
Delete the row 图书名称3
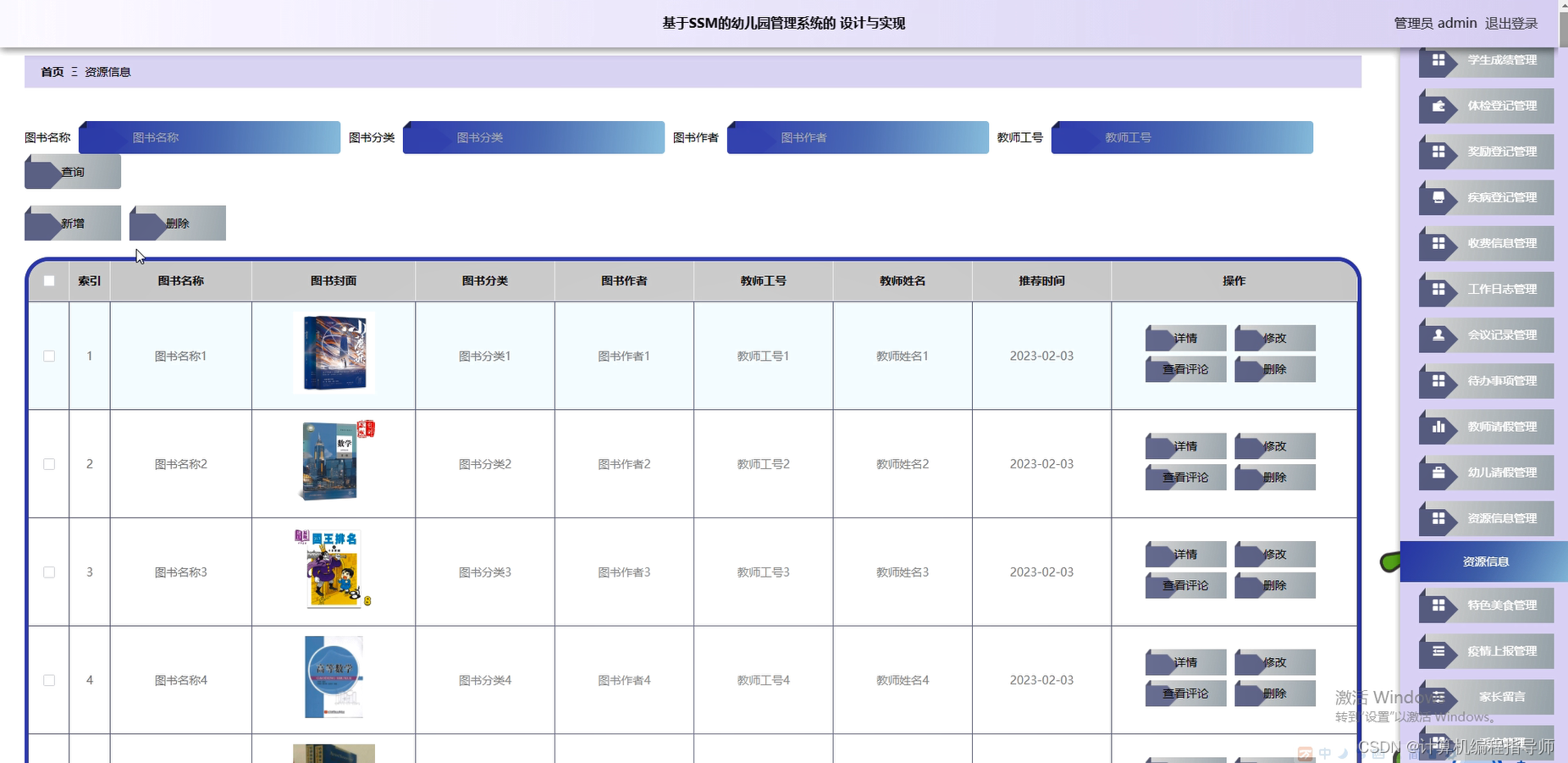point(1275,585)
